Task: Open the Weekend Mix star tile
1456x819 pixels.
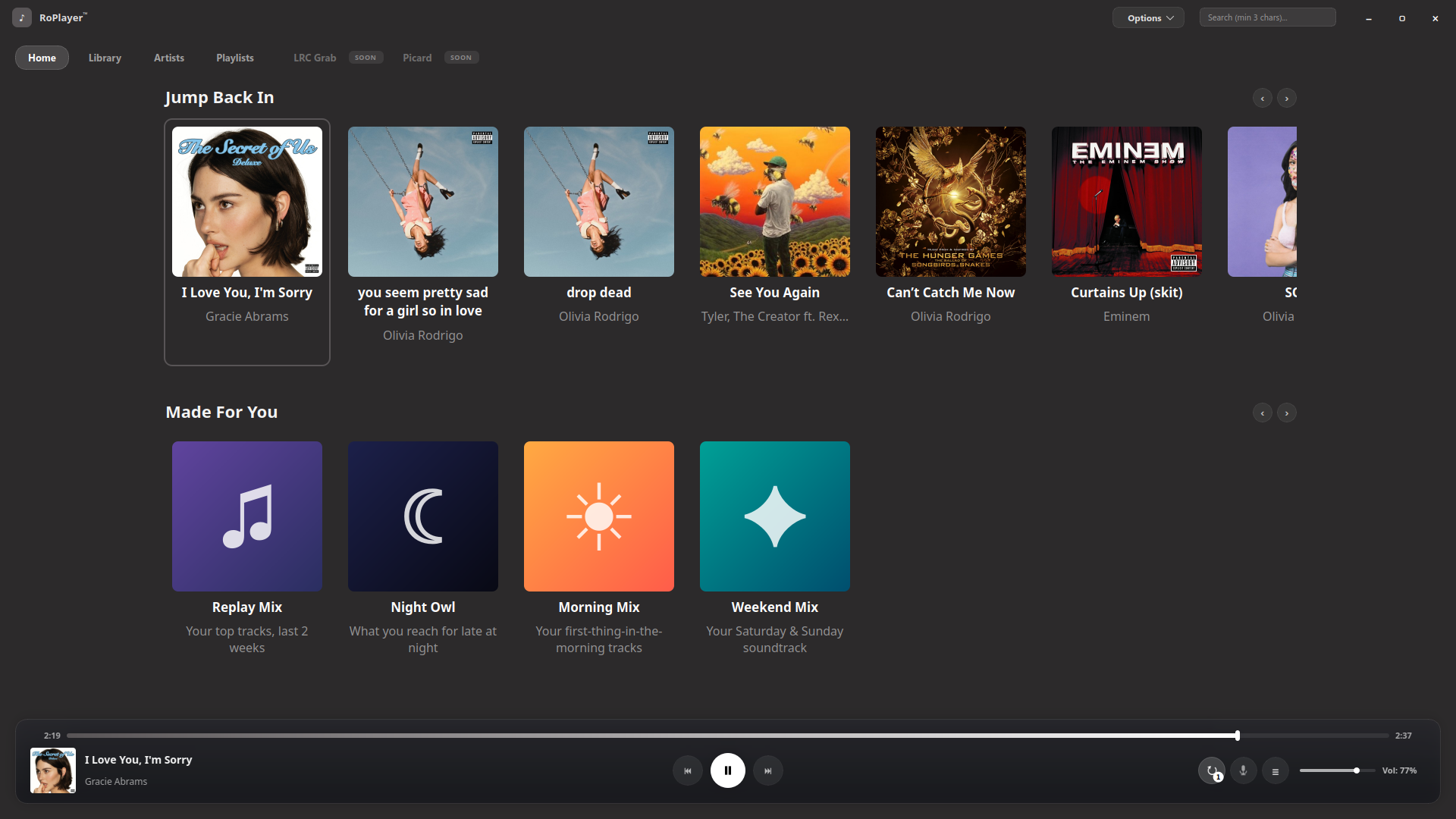Action: 775,516
